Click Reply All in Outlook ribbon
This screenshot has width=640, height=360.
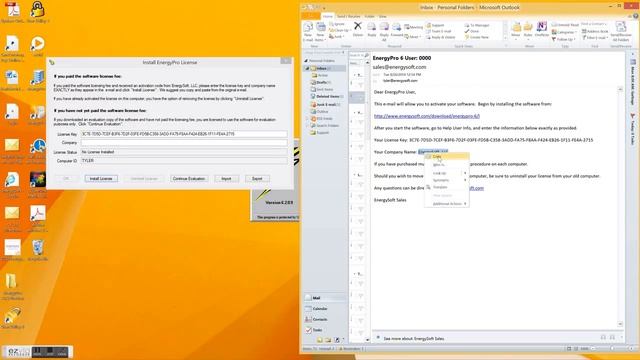coord(384,32)
